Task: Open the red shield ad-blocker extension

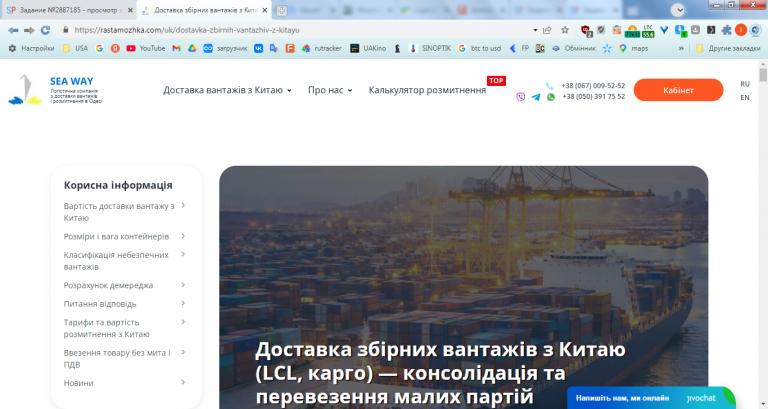Action: click(x=586, y=31)
